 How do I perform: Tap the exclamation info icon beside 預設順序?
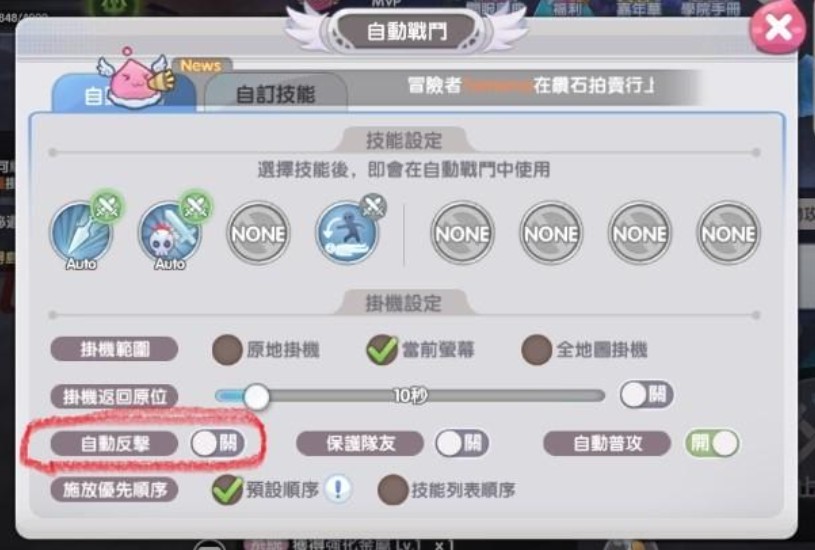(338, 489)
